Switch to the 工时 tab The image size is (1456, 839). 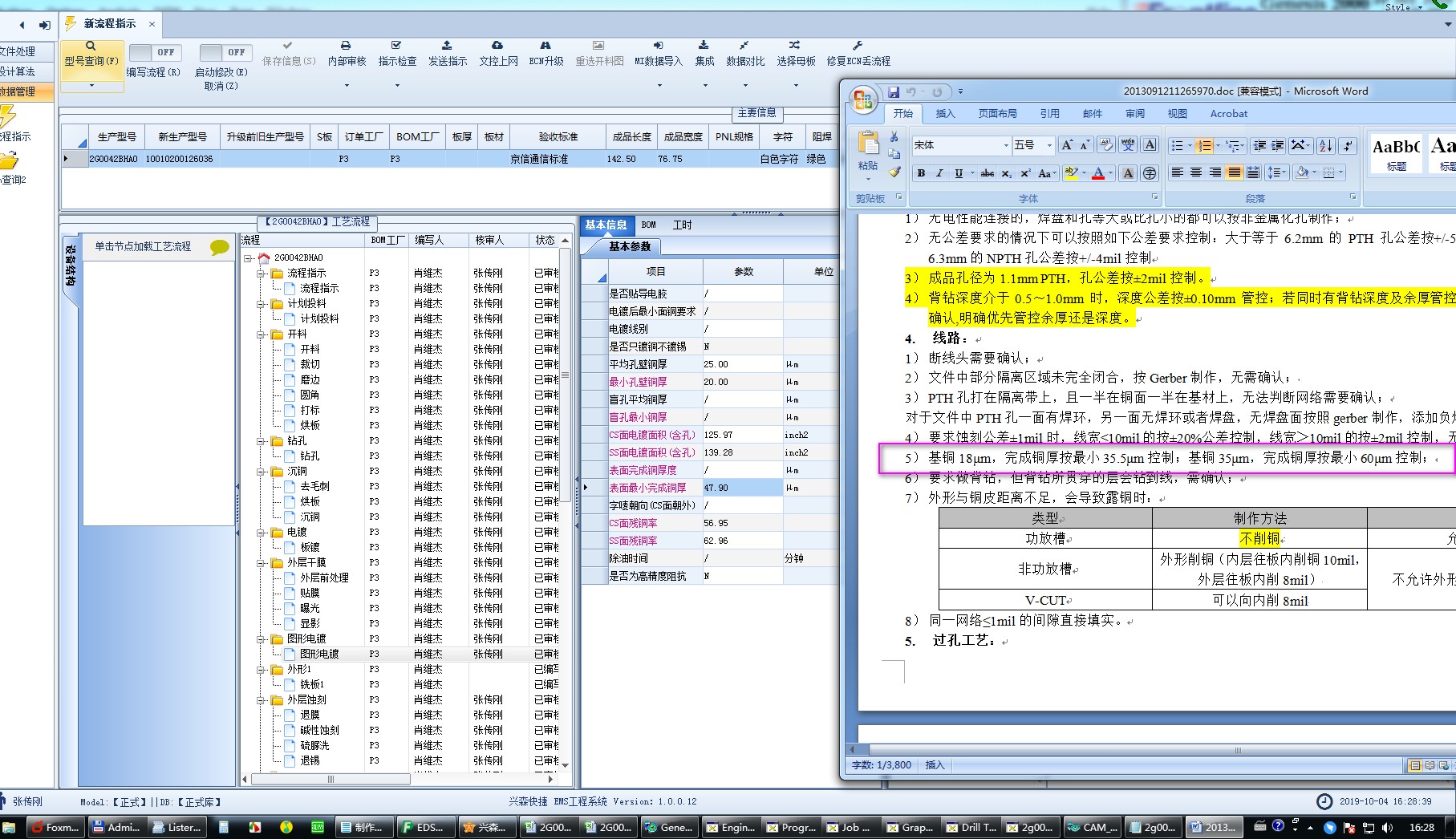(x=682, y=225)
